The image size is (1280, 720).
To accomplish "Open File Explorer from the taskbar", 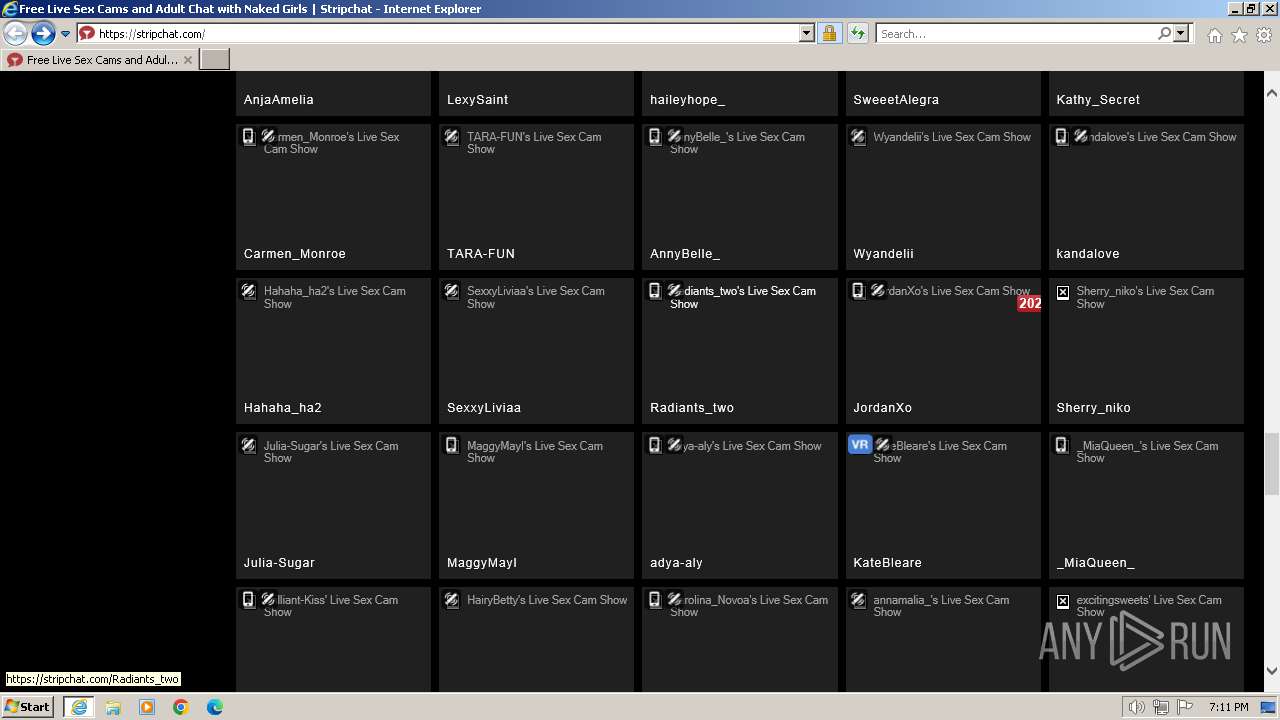I will 113,707.
